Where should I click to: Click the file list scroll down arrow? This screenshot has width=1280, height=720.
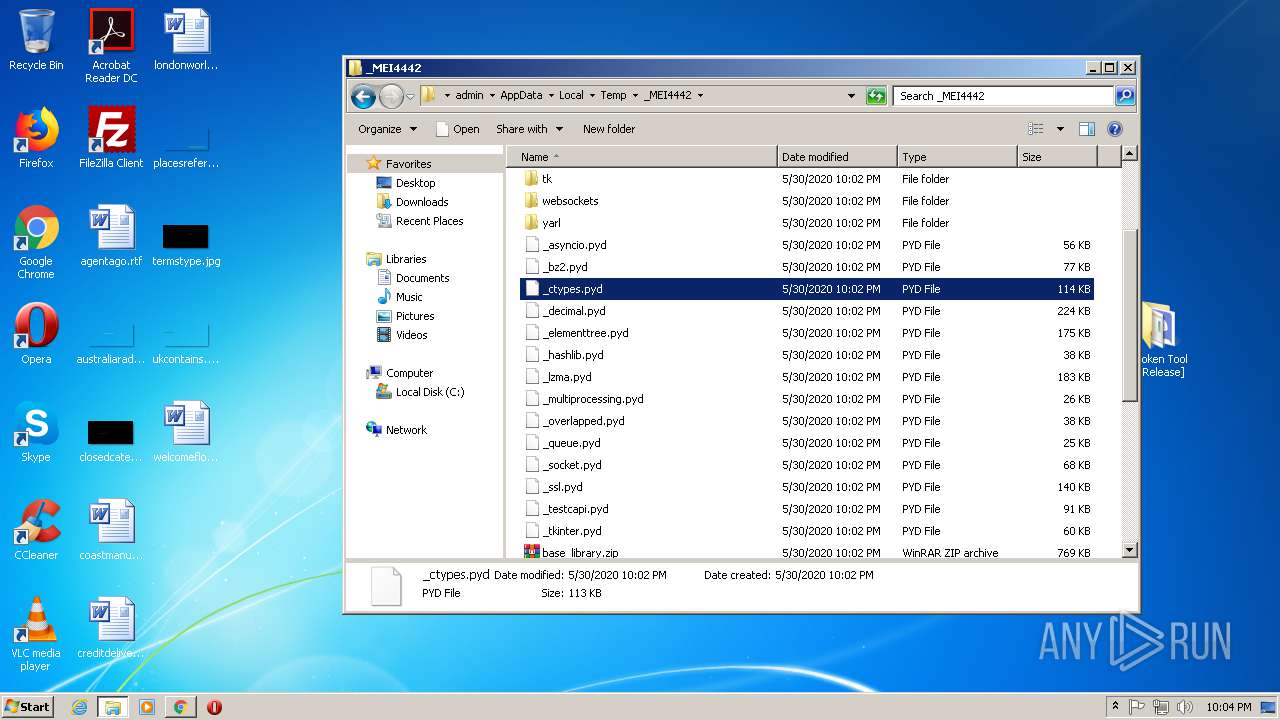[x=1129, y=550]
